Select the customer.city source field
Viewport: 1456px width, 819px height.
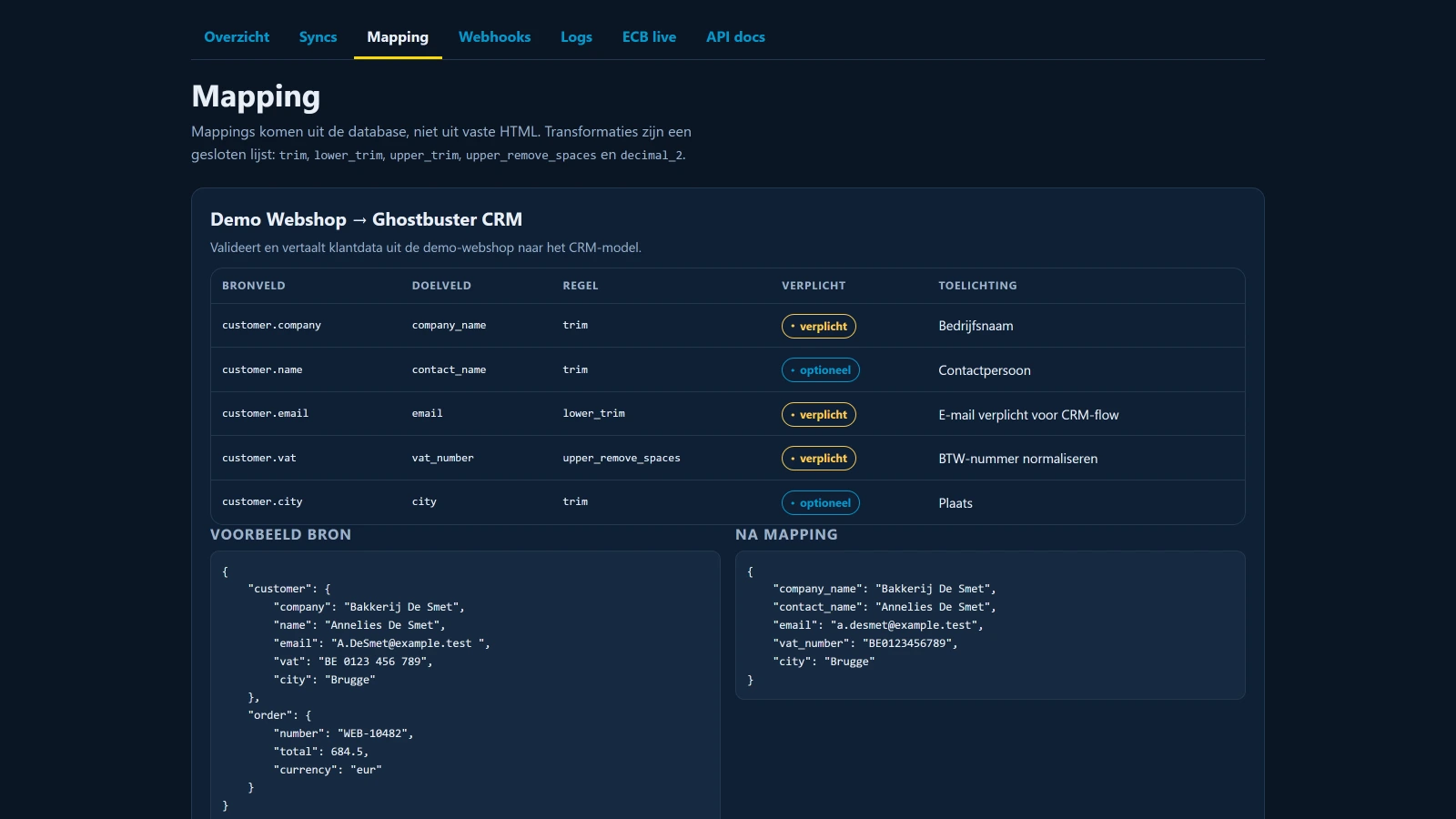[262, 502]
